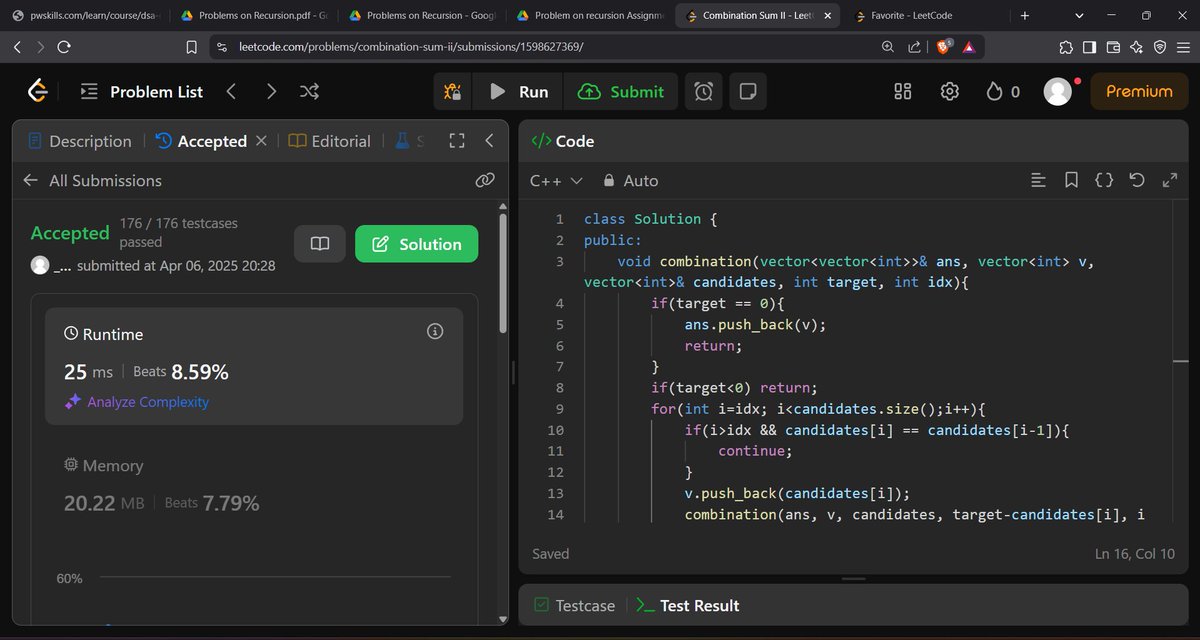Toggle the browser sidebar icon

(x=1089, y=47)
